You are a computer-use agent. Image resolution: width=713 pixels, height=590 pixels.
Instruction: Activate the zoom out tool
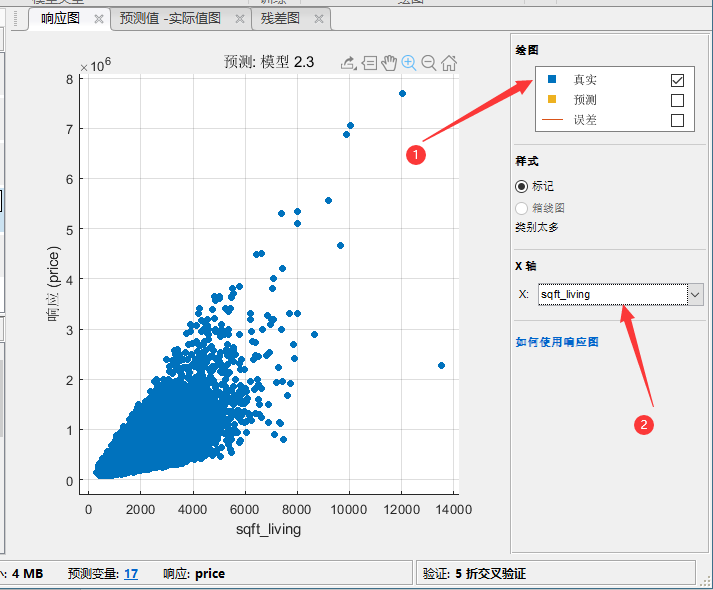point(429,63)
